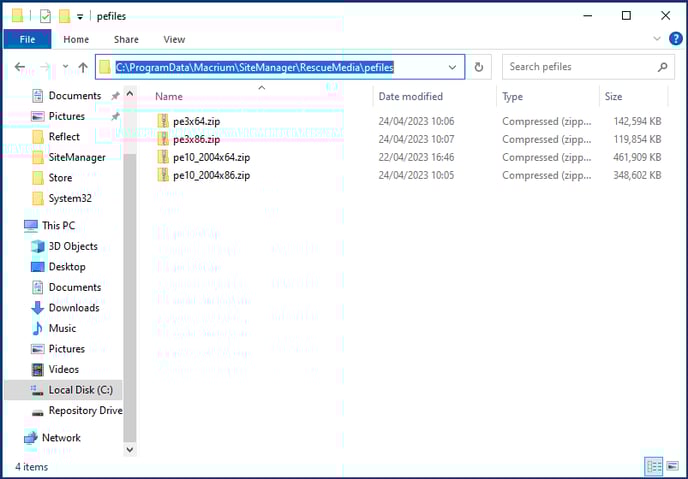Open the Help question mark icon
This screenshot has width=688, height=479.
pyautogui.click(x=675, y=39)
